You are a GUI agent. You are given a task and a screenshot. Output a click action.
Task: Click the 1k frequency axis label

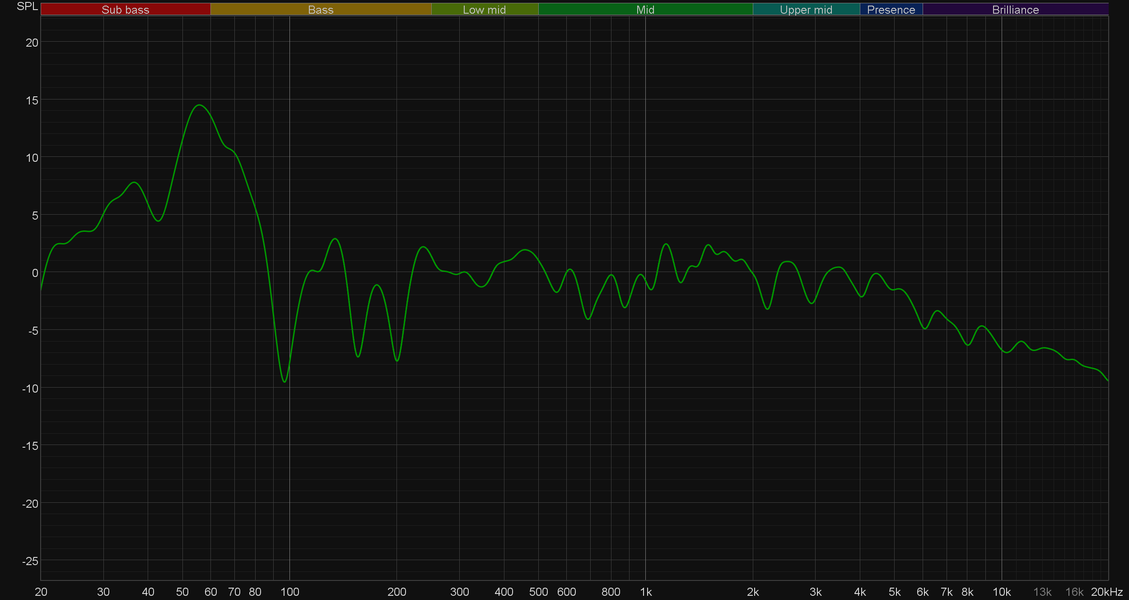pos(645,591)
